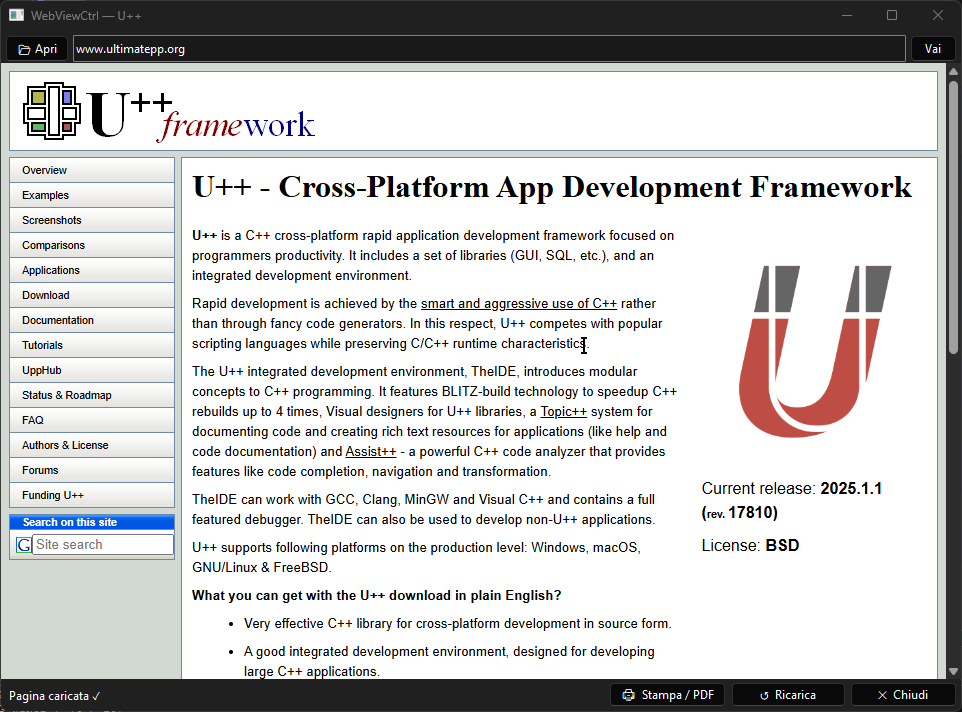Click the 'Search on this site' header
Viewport: 962px width, 712px height.
pos(92,523)
